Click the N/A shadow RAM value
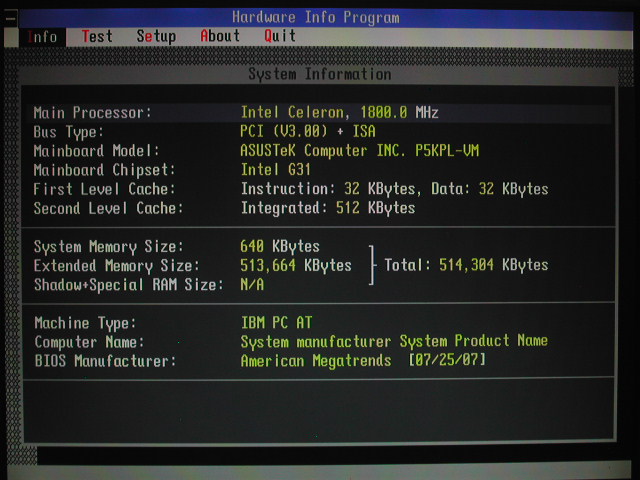 252,284
